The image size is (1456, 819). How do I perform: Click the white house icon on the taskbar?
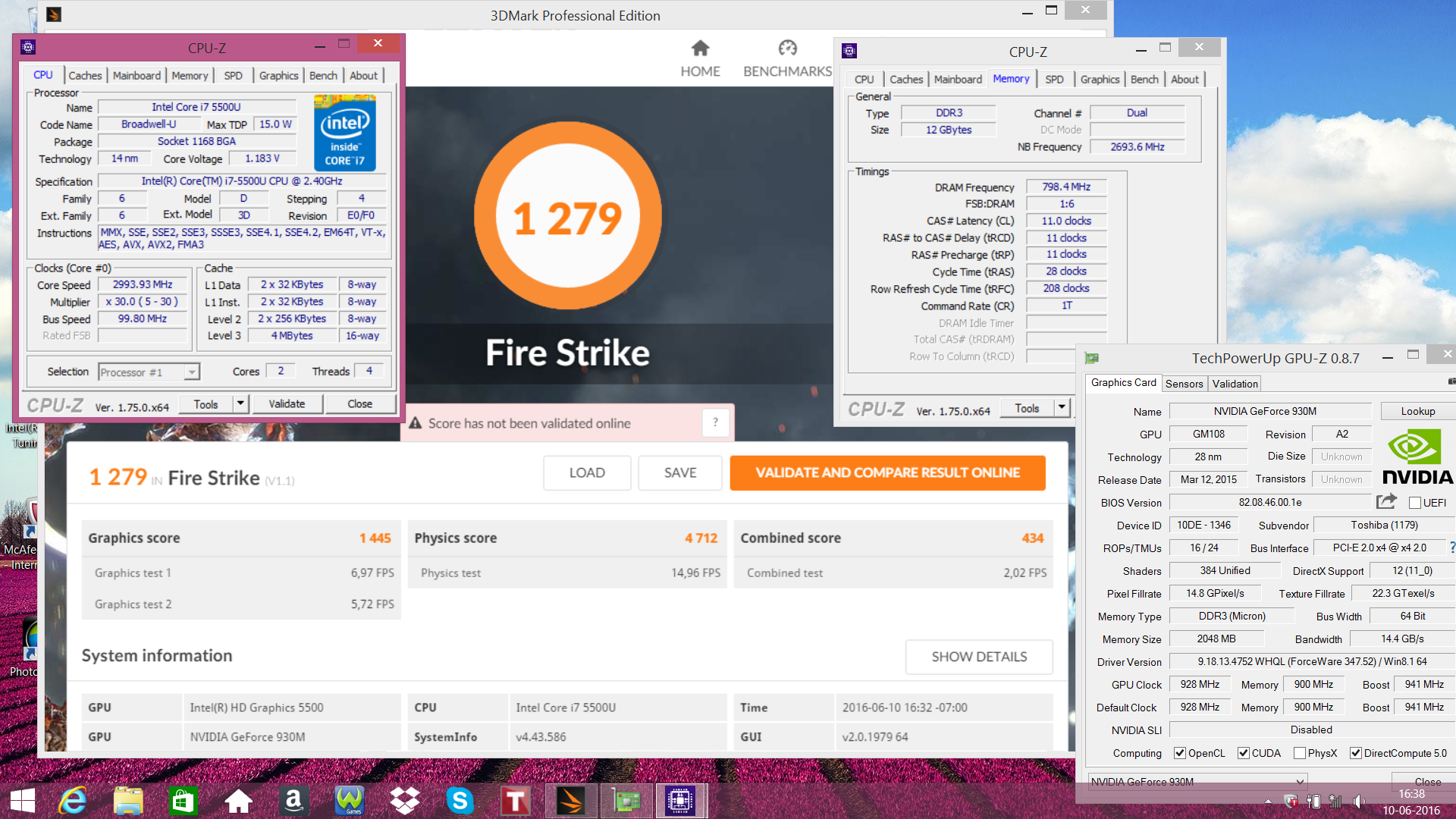(x=238, y=801)
